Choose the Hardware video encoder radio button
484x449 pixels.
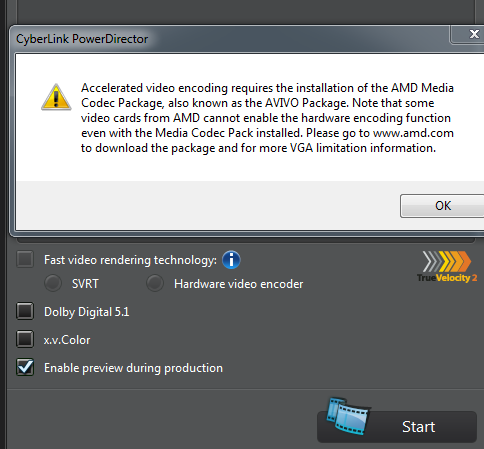[155, 283]
